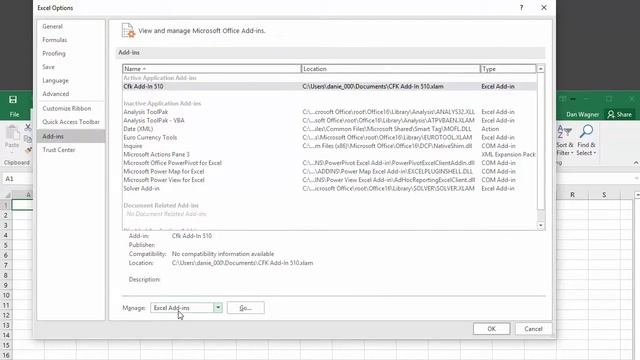This screenshot has height=360, width=640.
Task: Select the Date (XML) add-in row
Action: pos(329,129)
